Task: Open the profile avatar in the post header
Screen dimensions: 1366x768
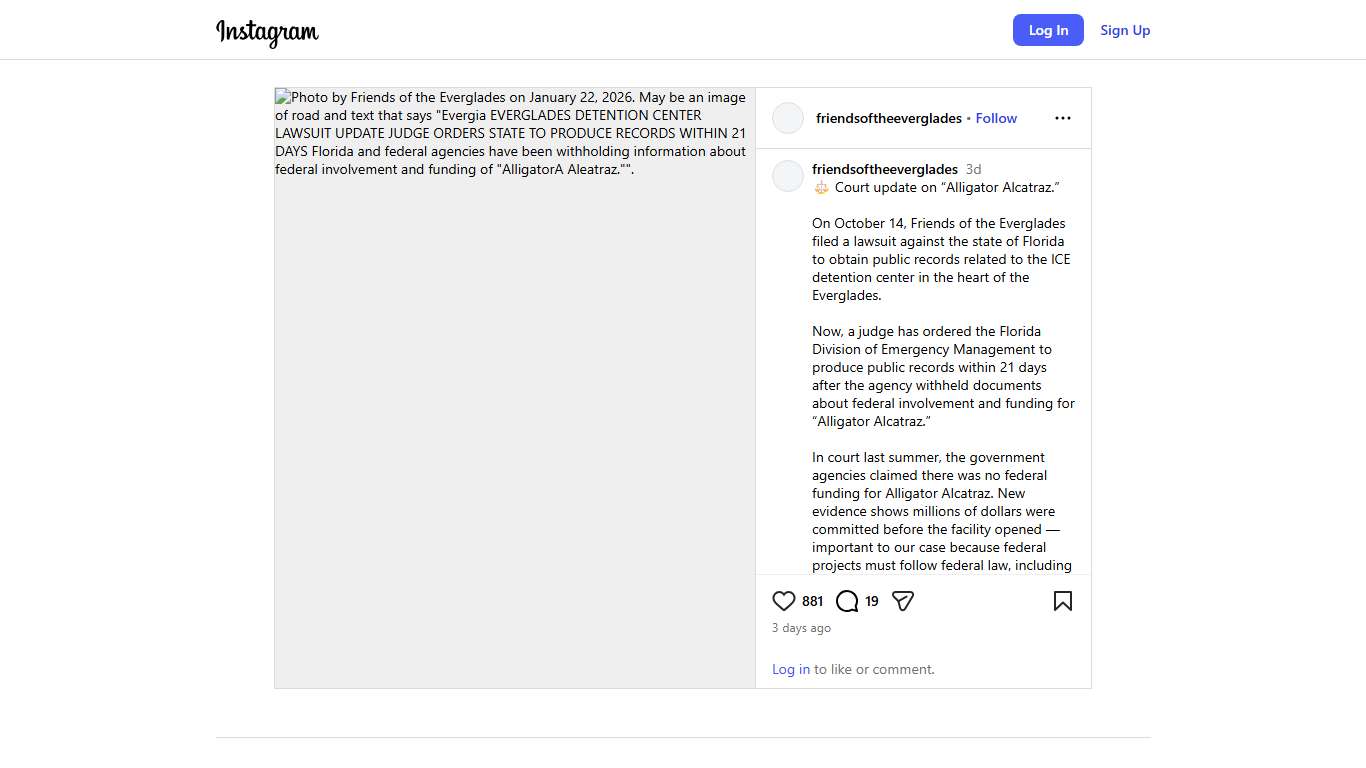Action: click(788, 118)
